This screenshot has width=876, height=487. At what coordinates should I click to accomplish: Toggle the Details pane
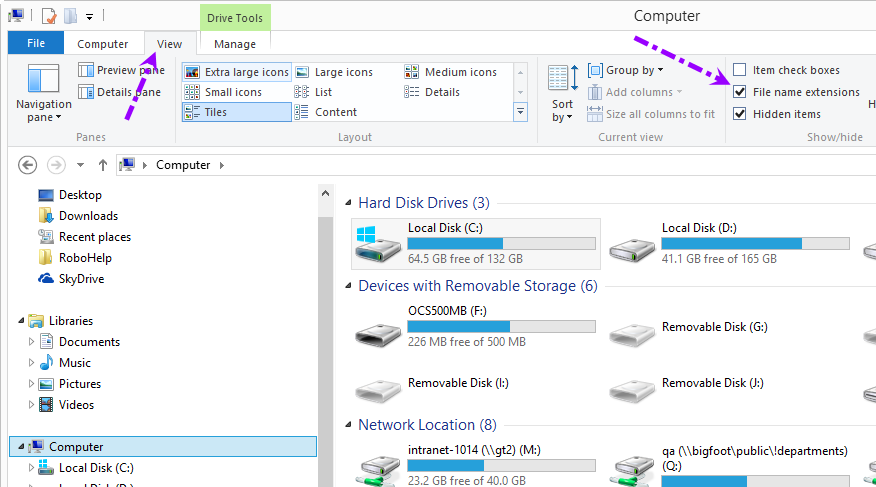coord(120,92)
